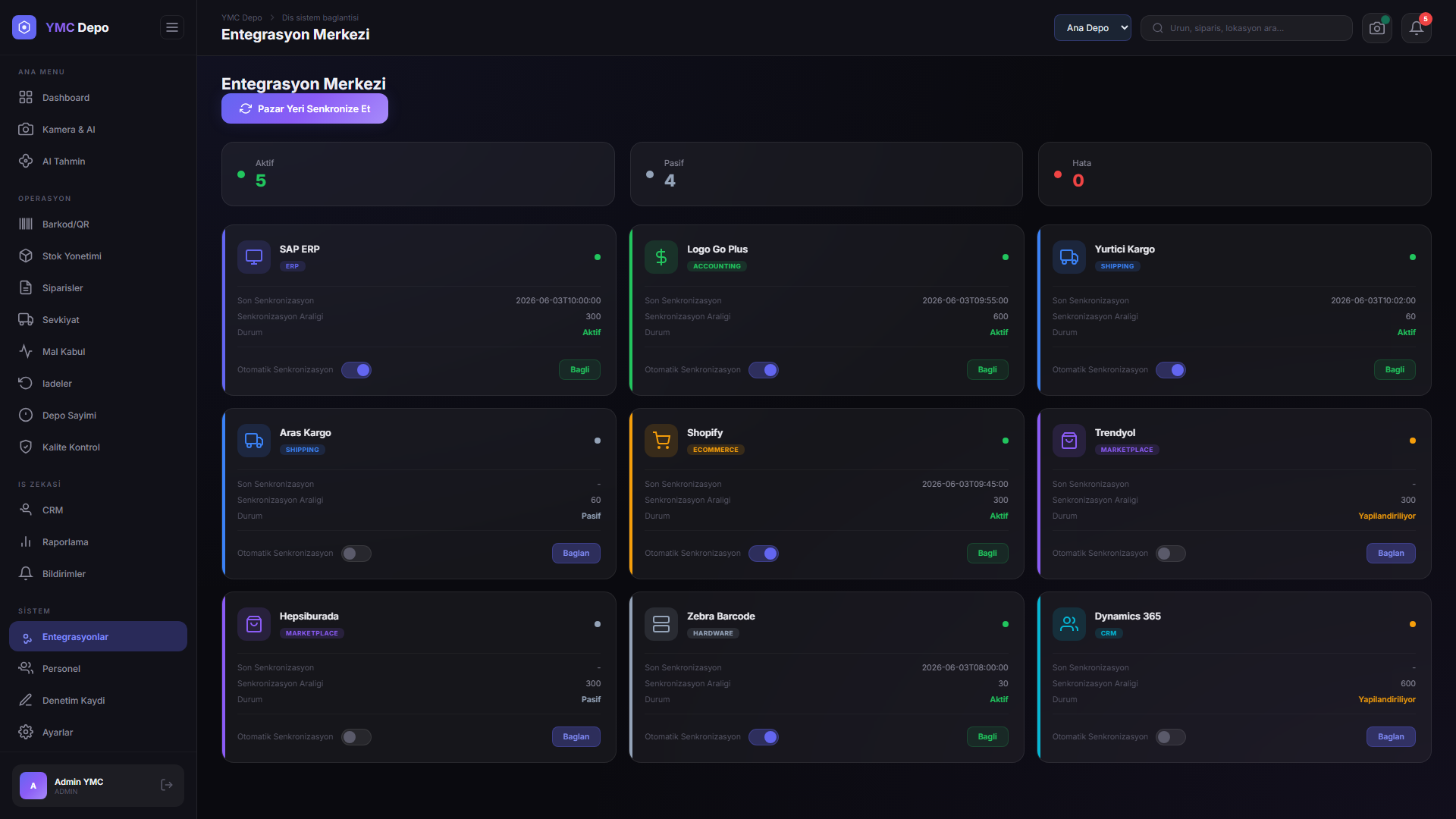Open Mal Kabul menu item
The image size is (1456, 819).
(x=98, y=352)
